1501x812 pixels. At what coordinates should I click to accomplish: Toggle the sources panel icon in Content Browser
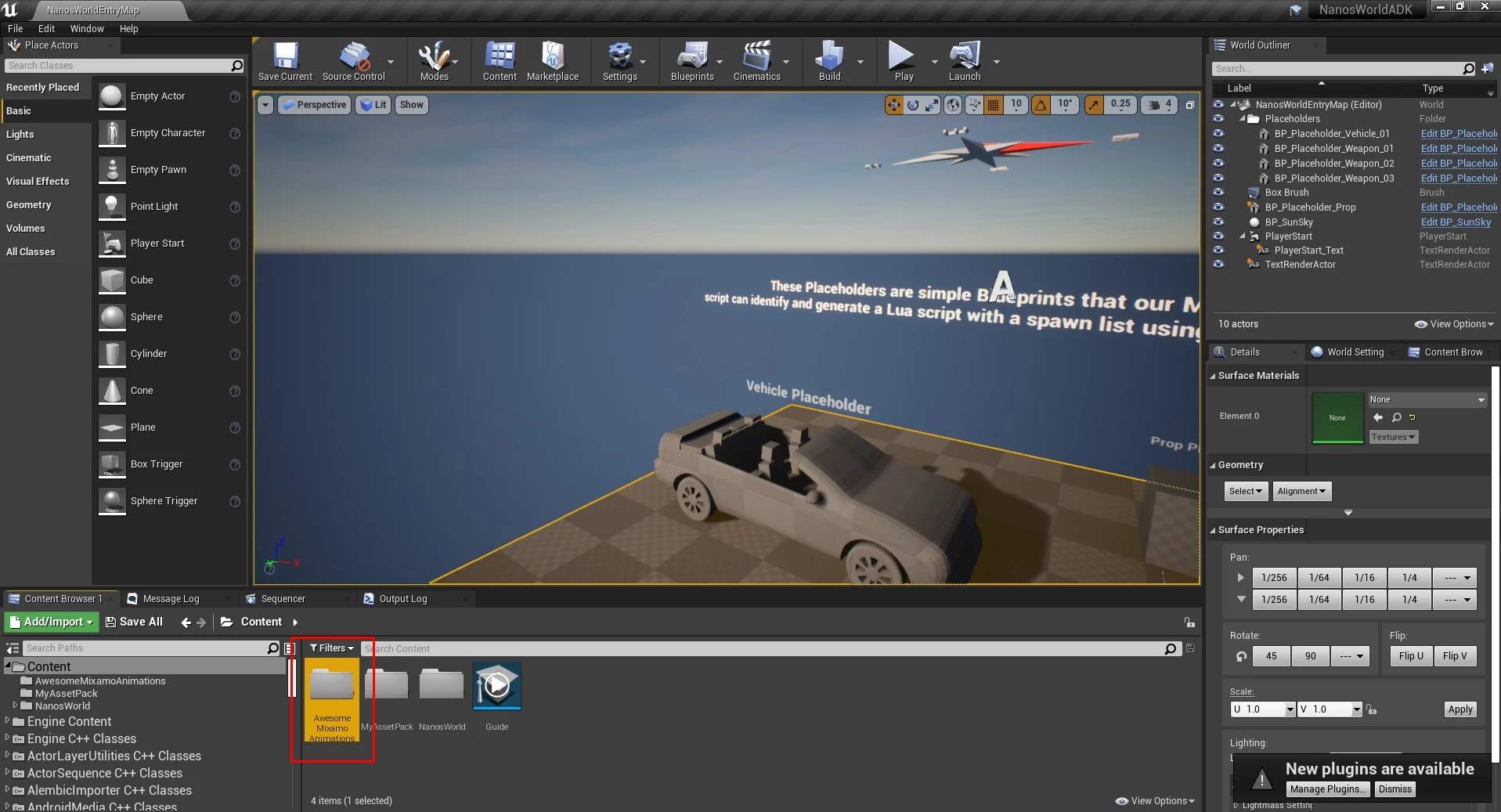[13, 648]
